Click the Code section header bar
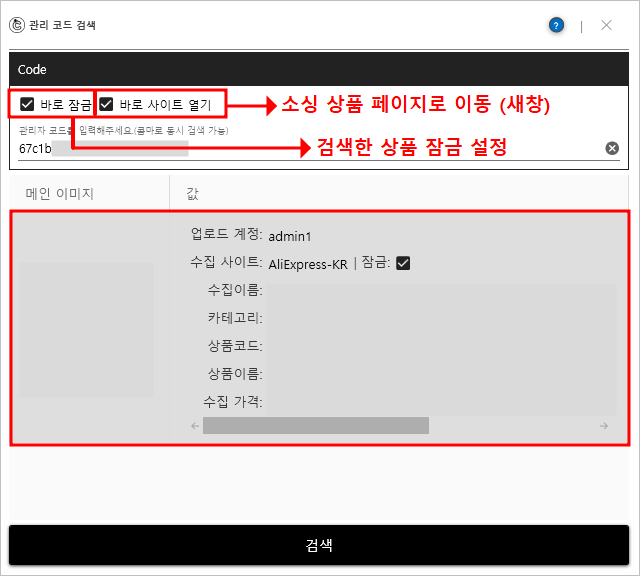The image size is (640, 576). 319,69
